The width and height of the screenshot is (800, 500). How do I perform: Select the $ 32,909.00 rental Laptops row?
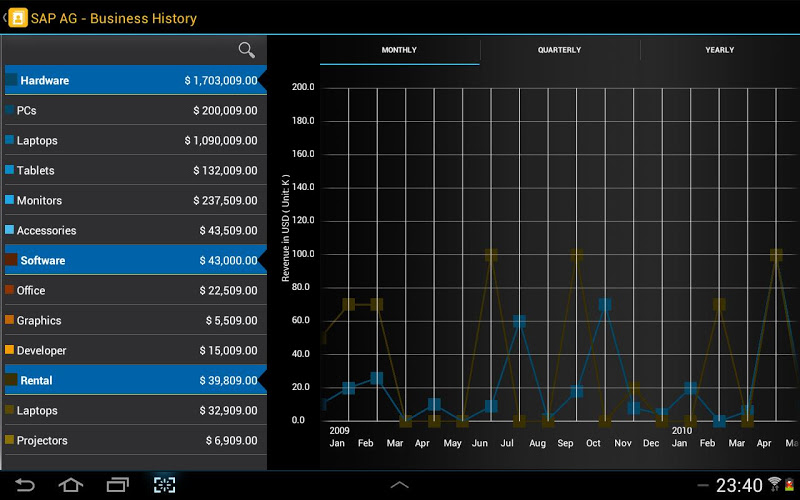tap(136, 410)
